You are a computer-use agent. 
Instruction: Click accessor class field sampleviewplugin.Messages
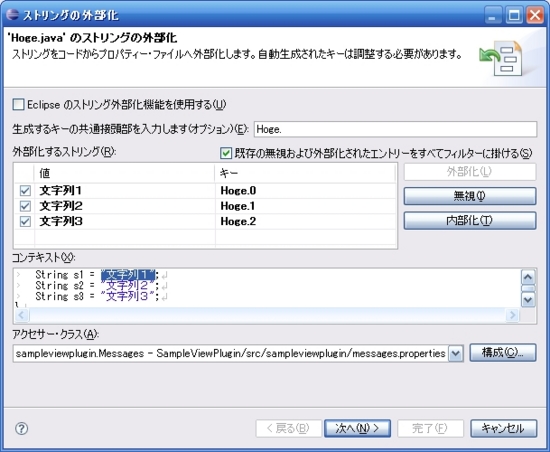pyautogui.click(x=230, y=353)
